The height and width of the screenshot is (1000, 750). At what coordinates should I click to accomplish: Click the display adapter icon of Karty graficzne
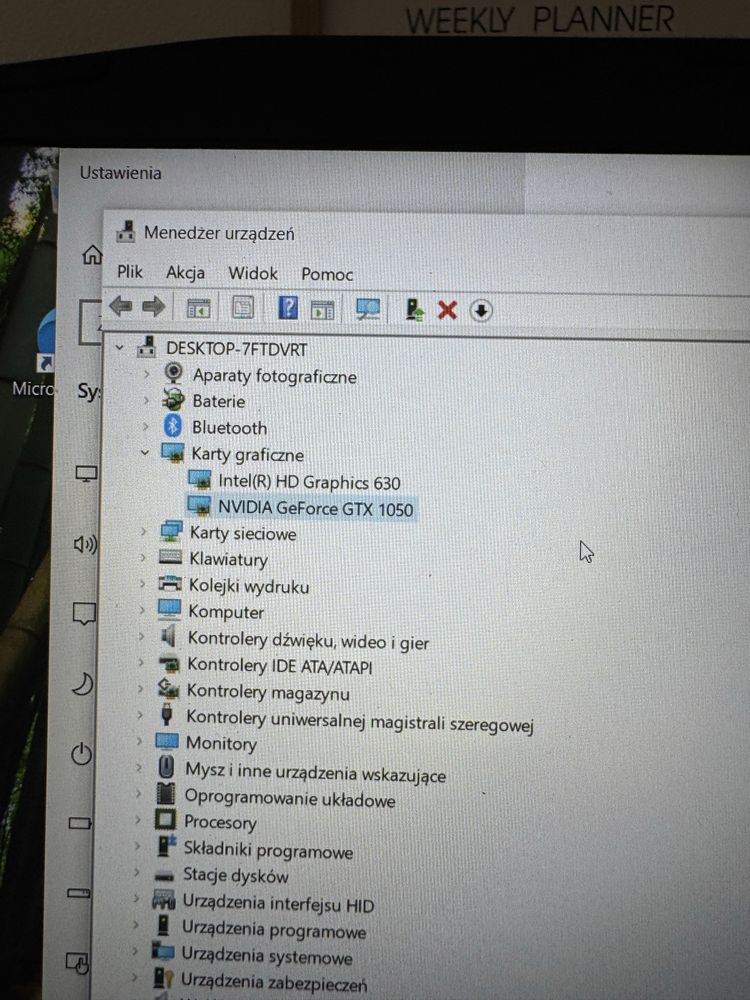(173, 452)
